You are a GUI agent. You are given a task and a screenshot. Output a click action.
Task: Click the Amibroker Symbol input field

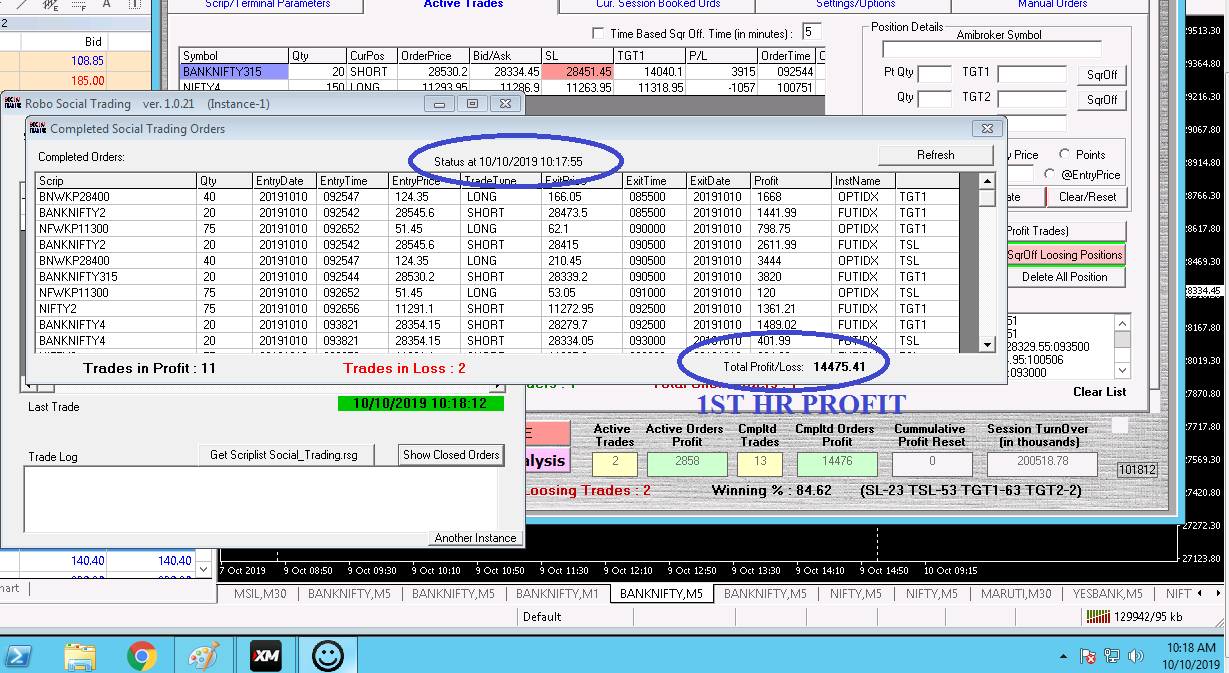coord(991,50)
